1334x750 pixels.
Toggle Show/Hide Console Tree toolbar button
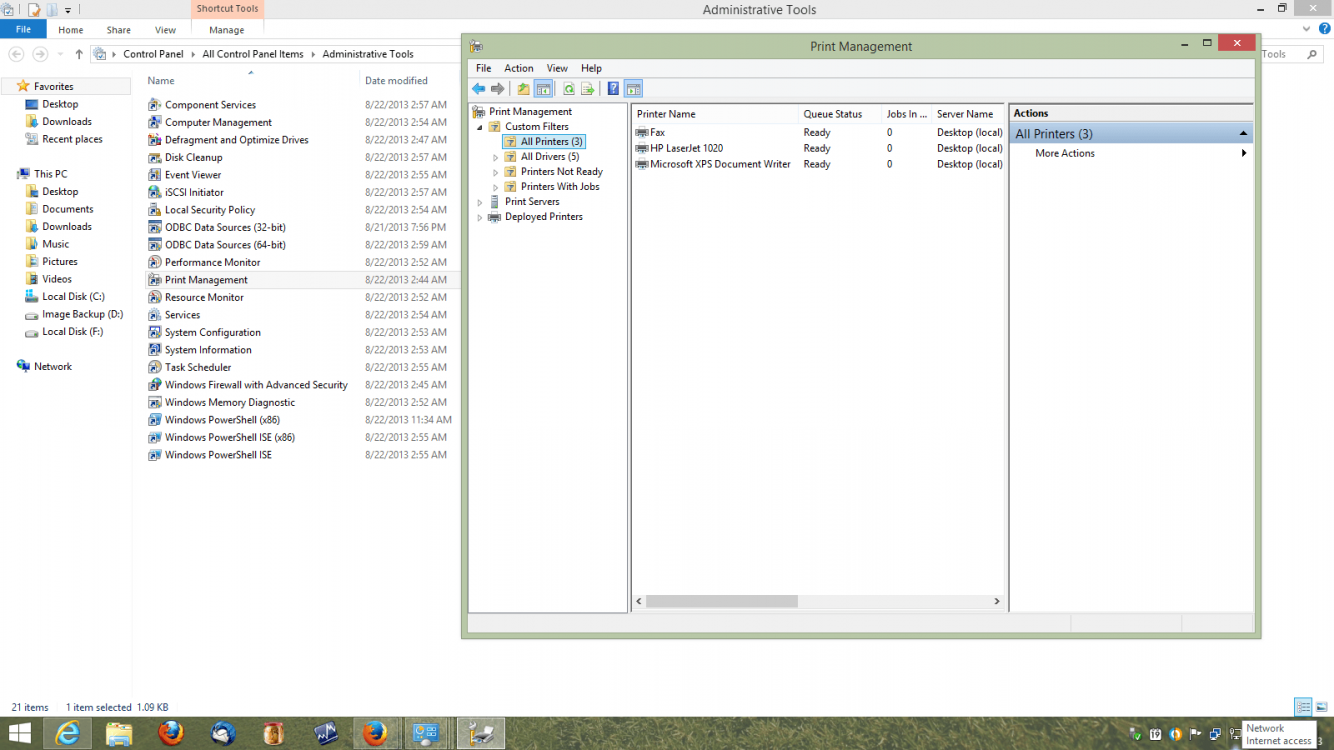543,89
